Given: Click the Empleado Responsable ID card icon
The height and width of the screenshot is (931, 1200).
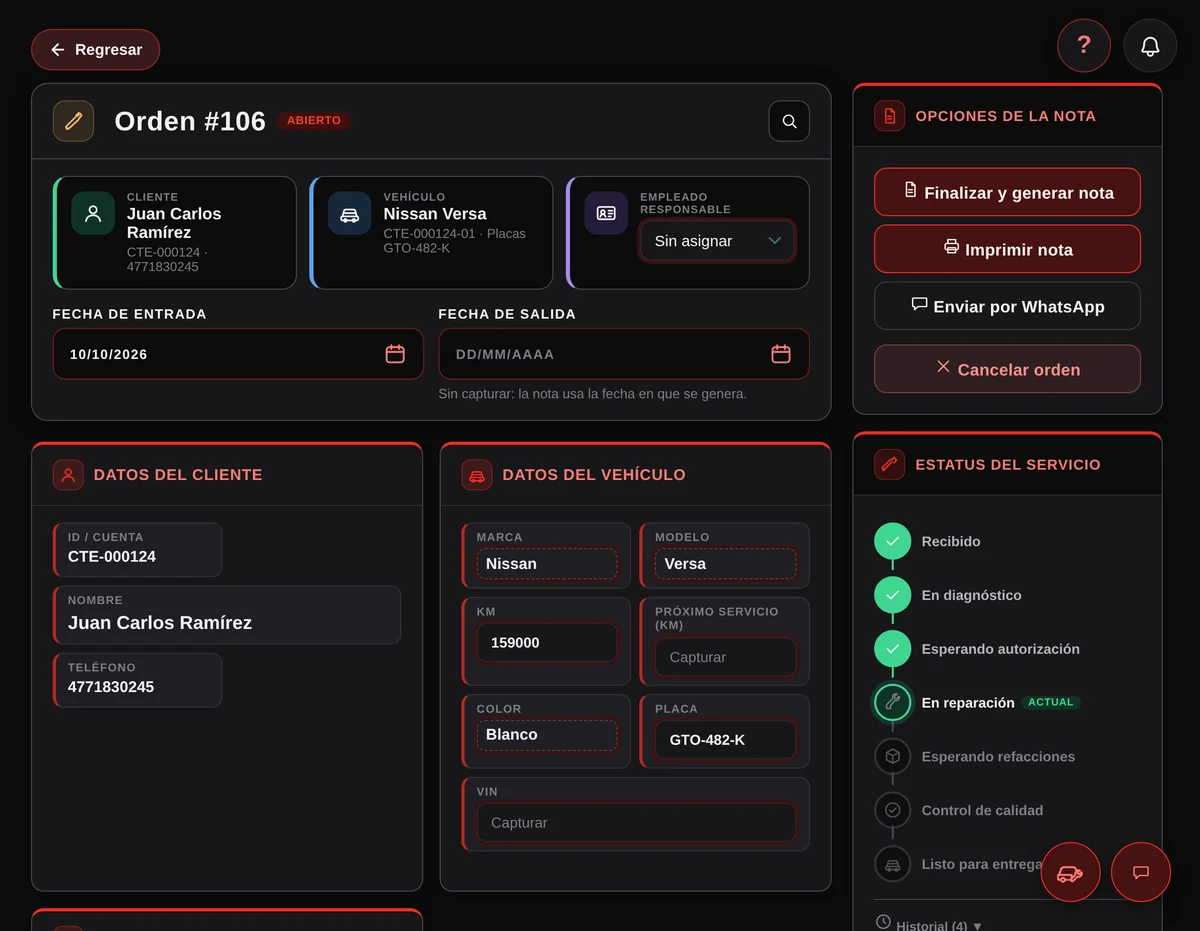Looking at the screenshot, I should [x=606, y=213].
